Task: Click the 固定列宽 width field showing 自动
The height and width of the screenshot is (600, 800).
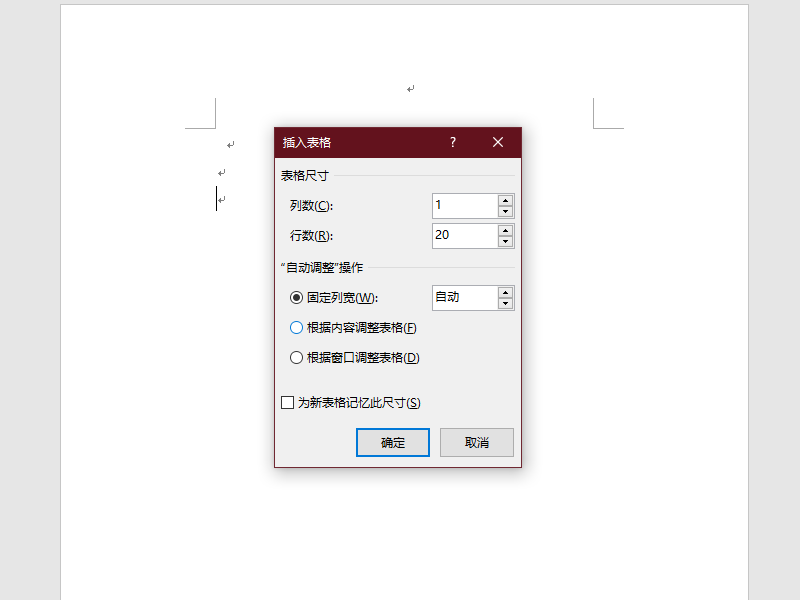Action: 465,297
